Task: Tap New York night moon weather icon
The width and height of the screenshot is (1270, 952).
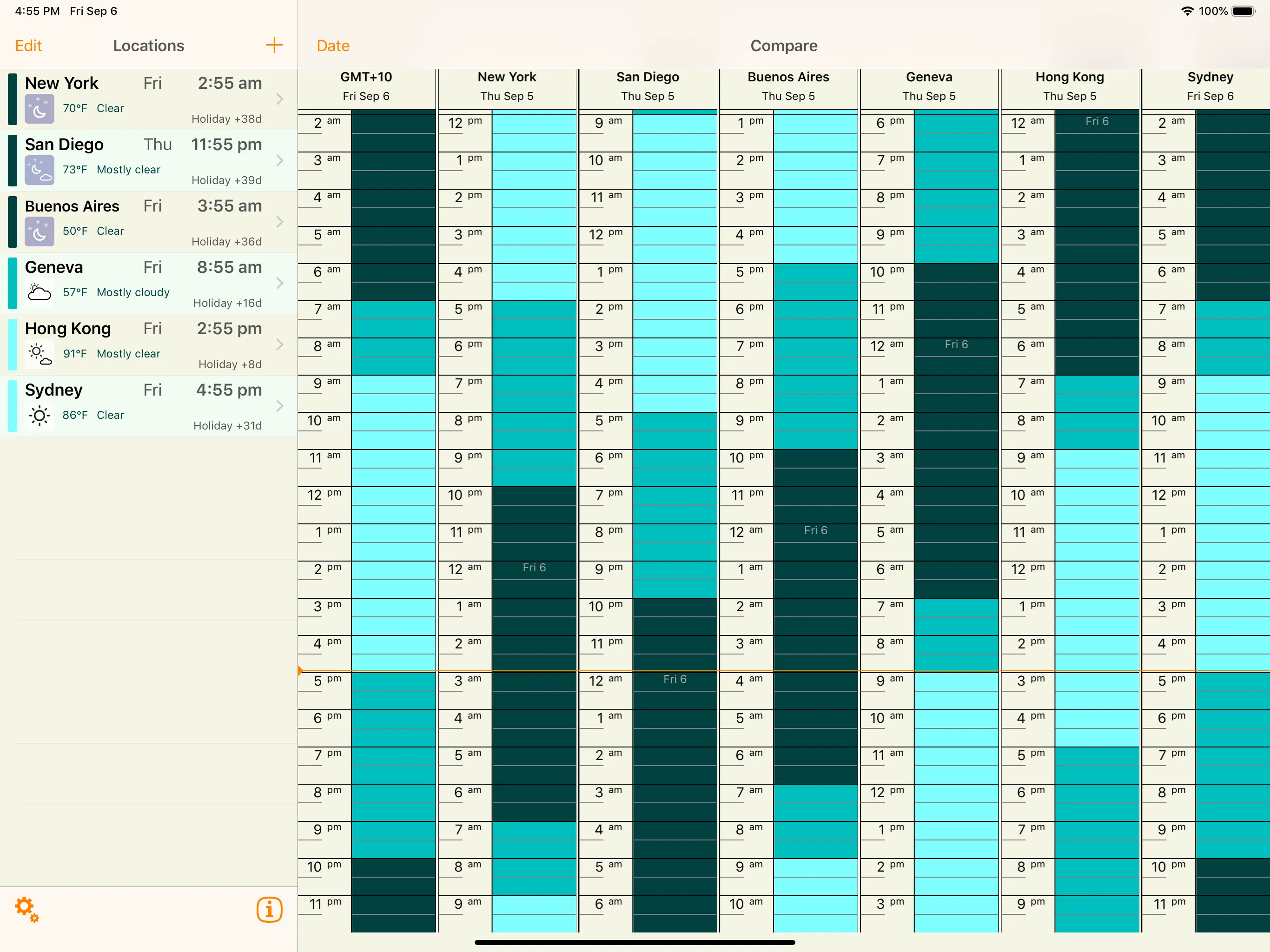Action: click(x=40, y=108)
